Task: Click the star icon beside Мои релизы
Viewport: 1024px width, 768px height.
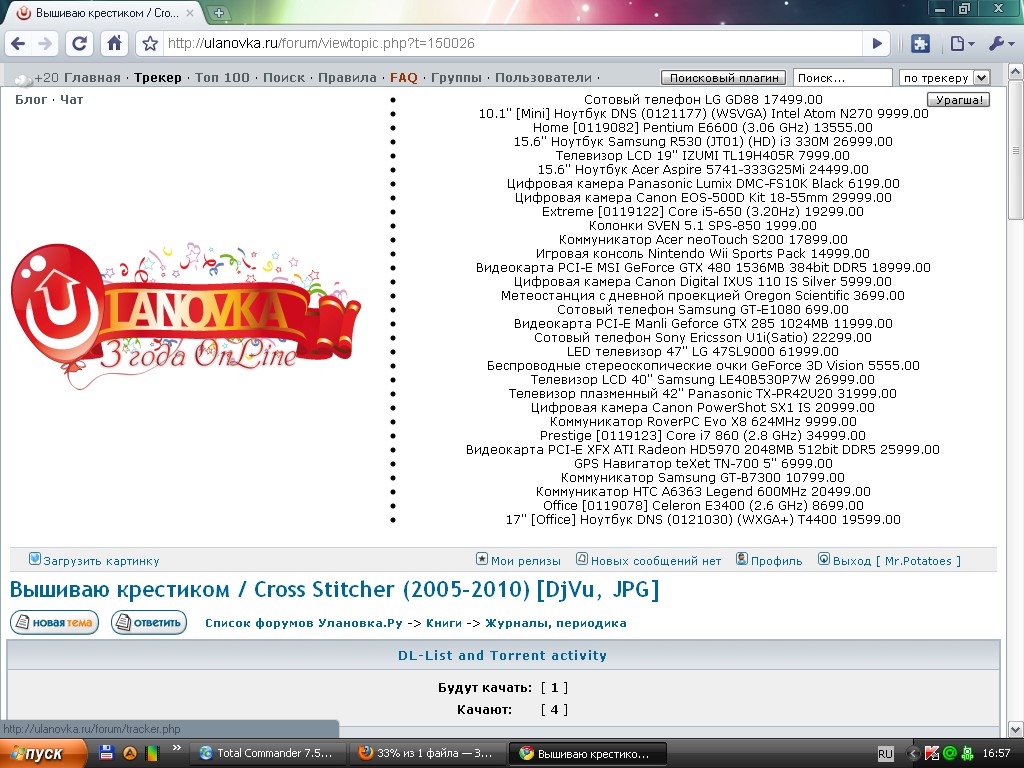Action: pos(482,559)
